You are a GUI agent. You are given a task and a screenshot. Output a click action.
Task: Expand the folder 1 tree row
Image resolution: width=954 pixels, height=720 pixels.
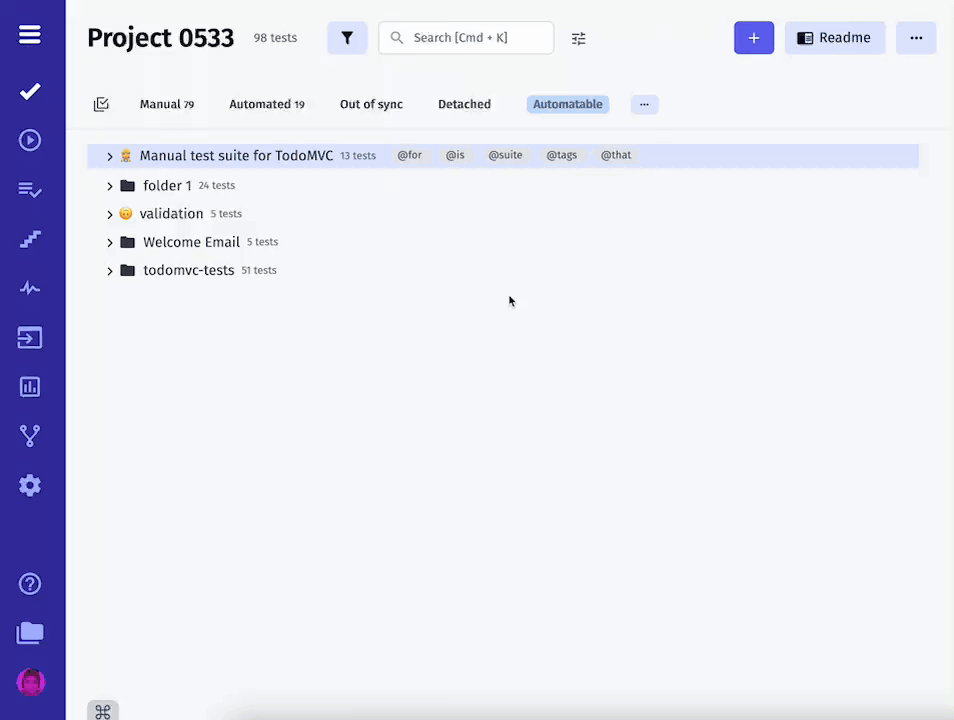click(x=110, y=186)
